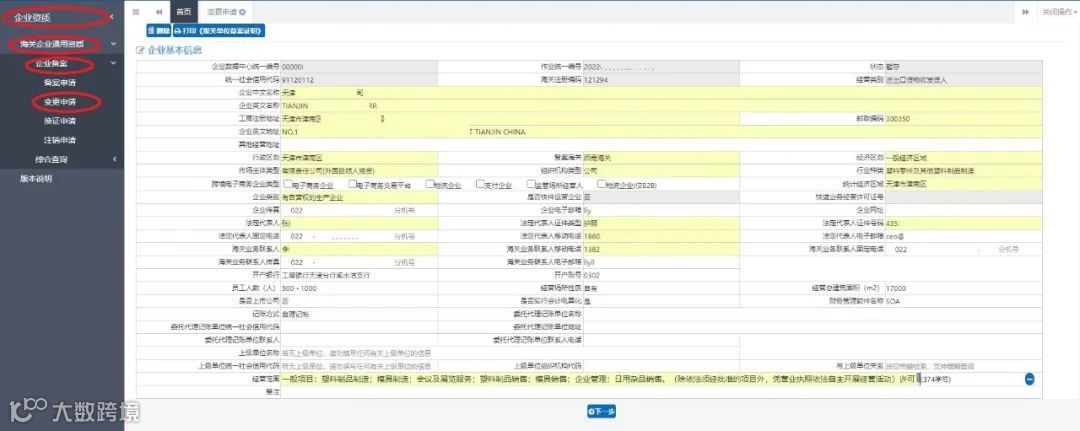Click the 财务管理软件名称 field showing SOA

click(x=963, y=301)
